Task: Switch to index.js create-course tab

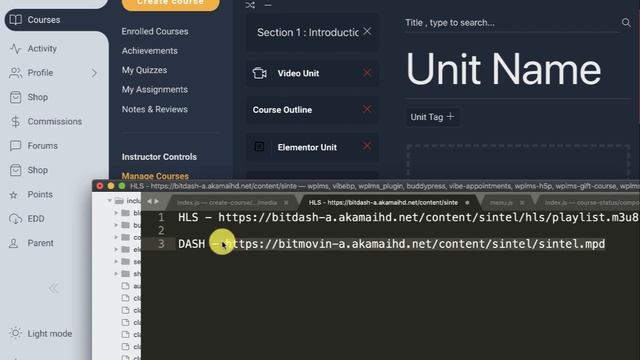Action: (227, 203)
